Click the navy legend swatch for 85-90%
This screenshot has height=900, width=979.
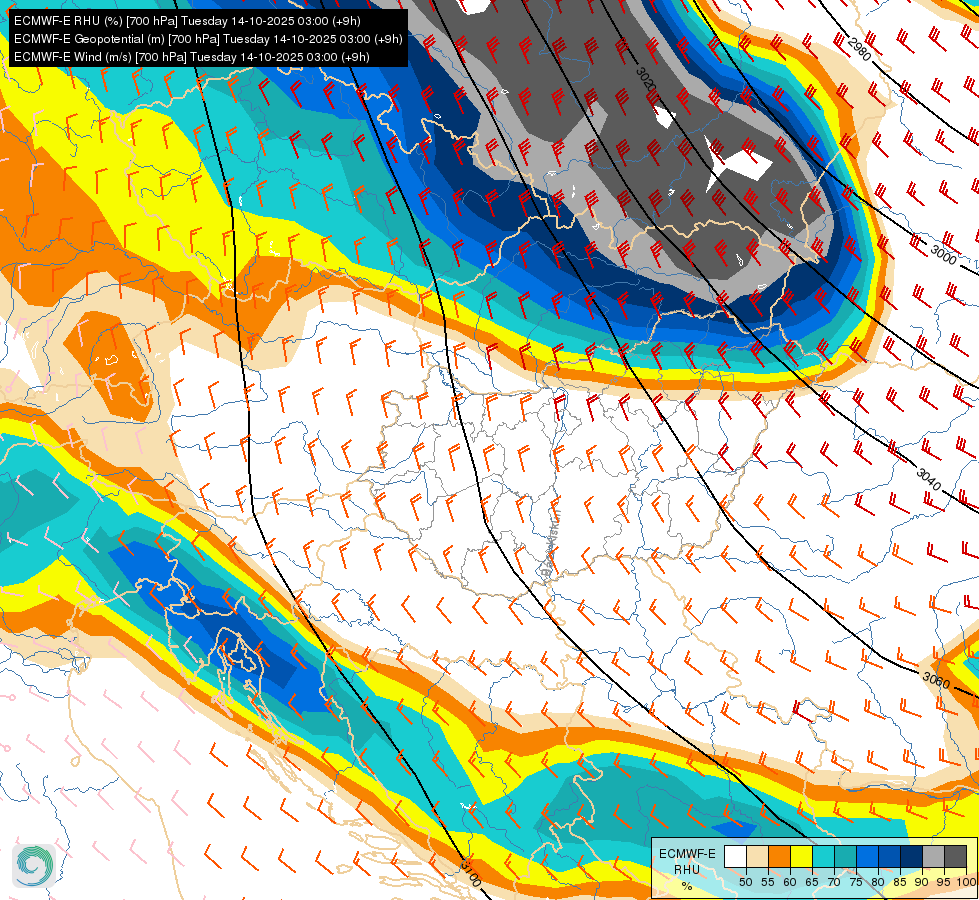pyautogui.click(x=912, y=856)
